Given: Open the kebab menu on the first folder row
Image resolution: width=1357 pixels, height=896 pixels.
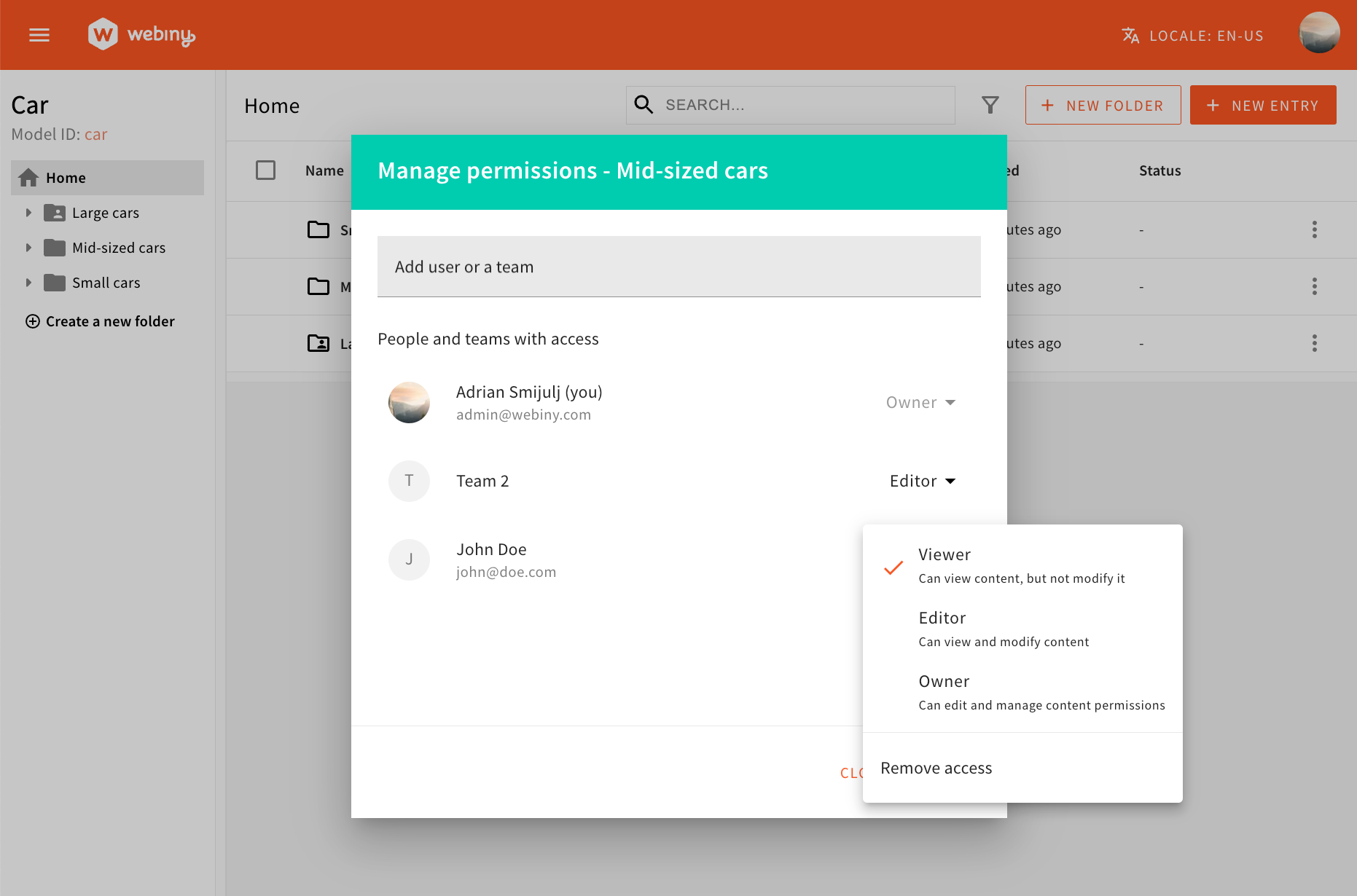Looking at the screenshot, I should coord(1314,229).
